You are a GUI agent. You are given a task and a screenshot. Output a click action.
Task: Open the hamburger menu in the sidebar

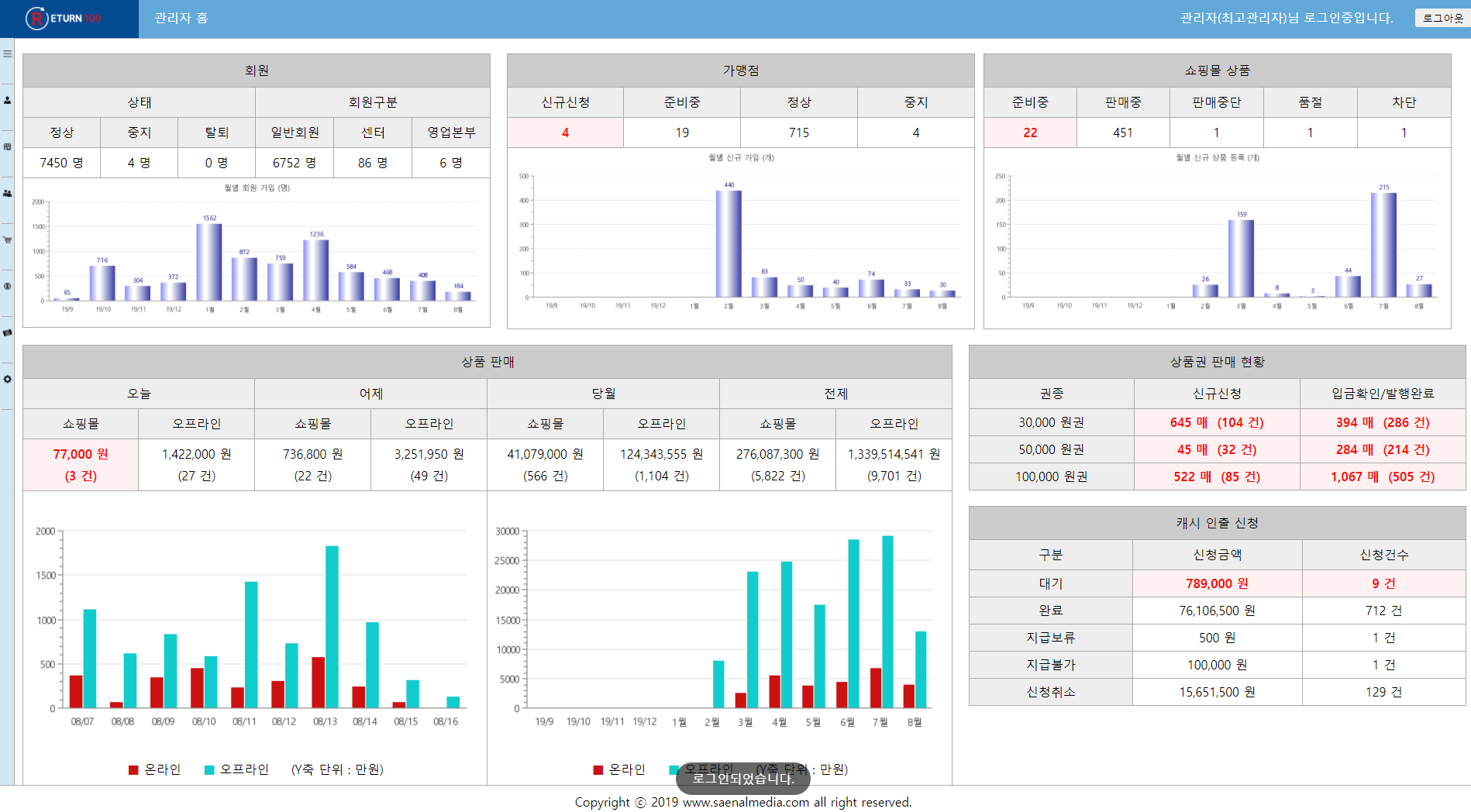pos(7,53)
